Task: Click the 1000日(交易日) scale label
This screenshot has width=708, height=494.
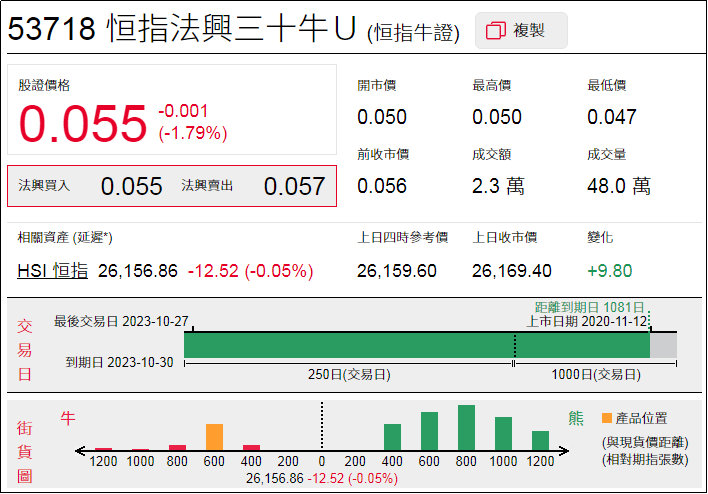Action: click(x=596, y=374)
